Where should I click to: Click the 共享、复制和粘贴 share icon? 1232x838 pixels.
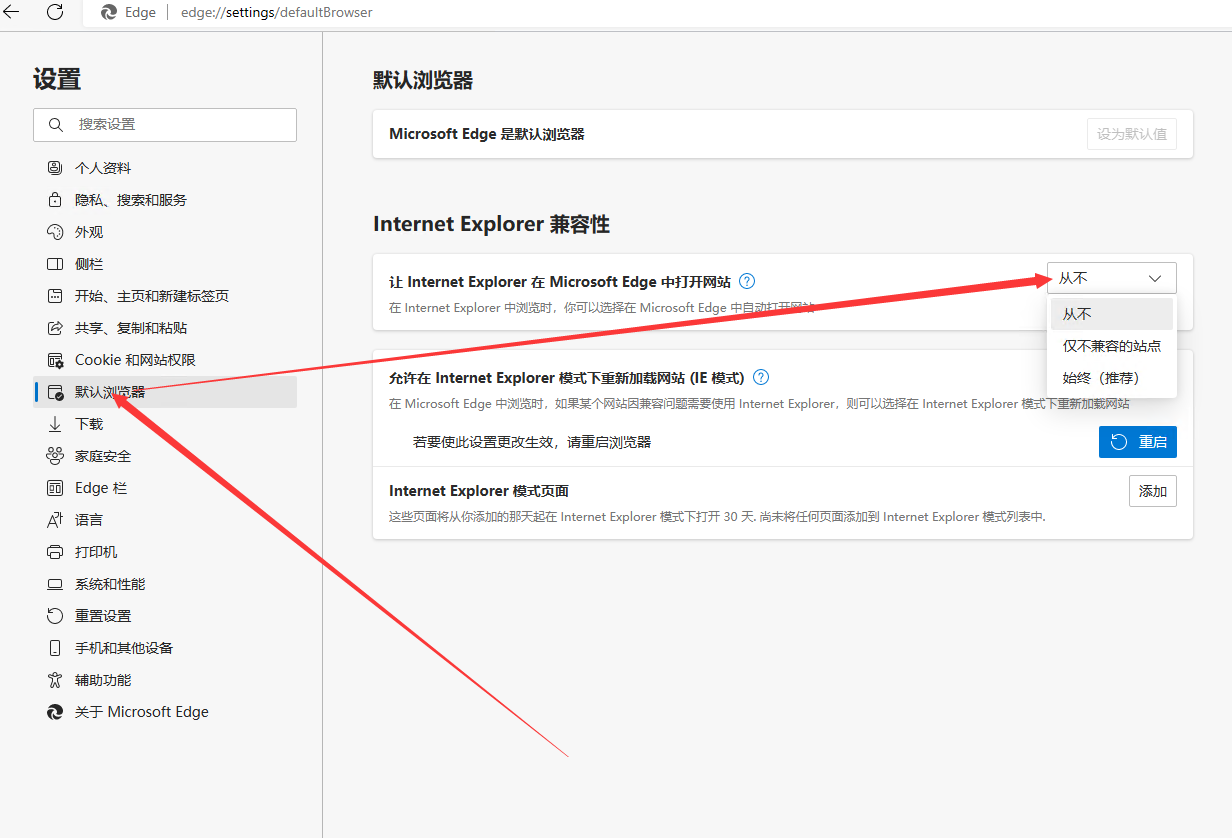pos(55,328)
